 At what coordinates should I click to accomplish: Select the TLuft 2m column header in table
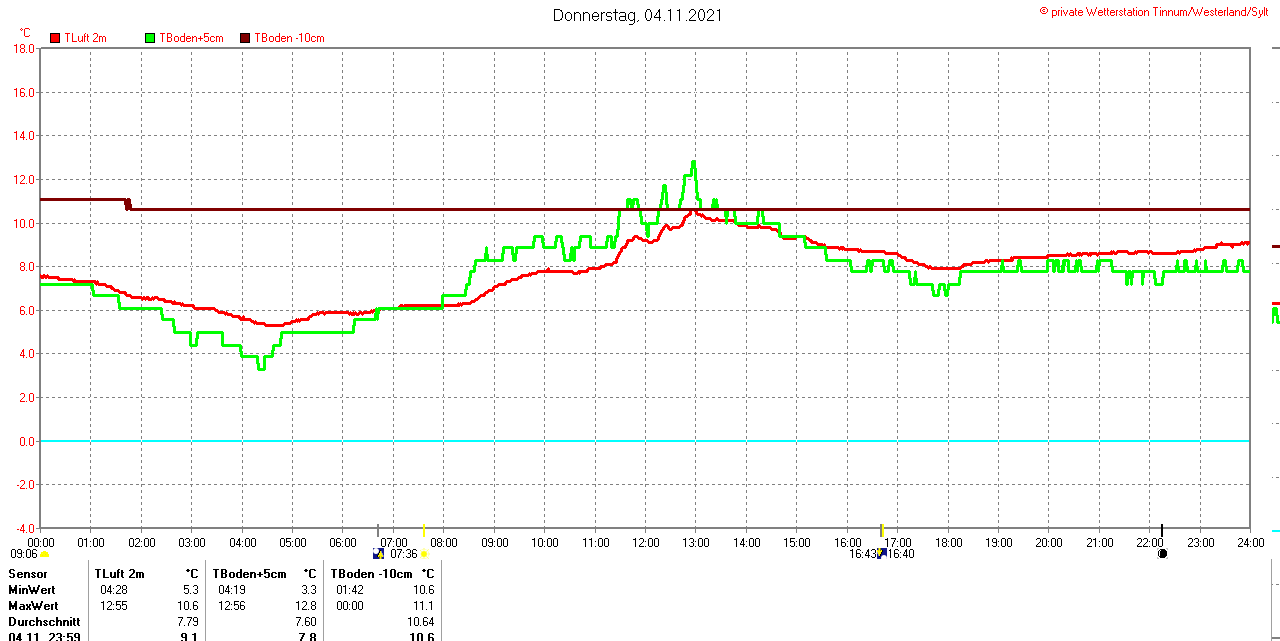tap(120, 574)
